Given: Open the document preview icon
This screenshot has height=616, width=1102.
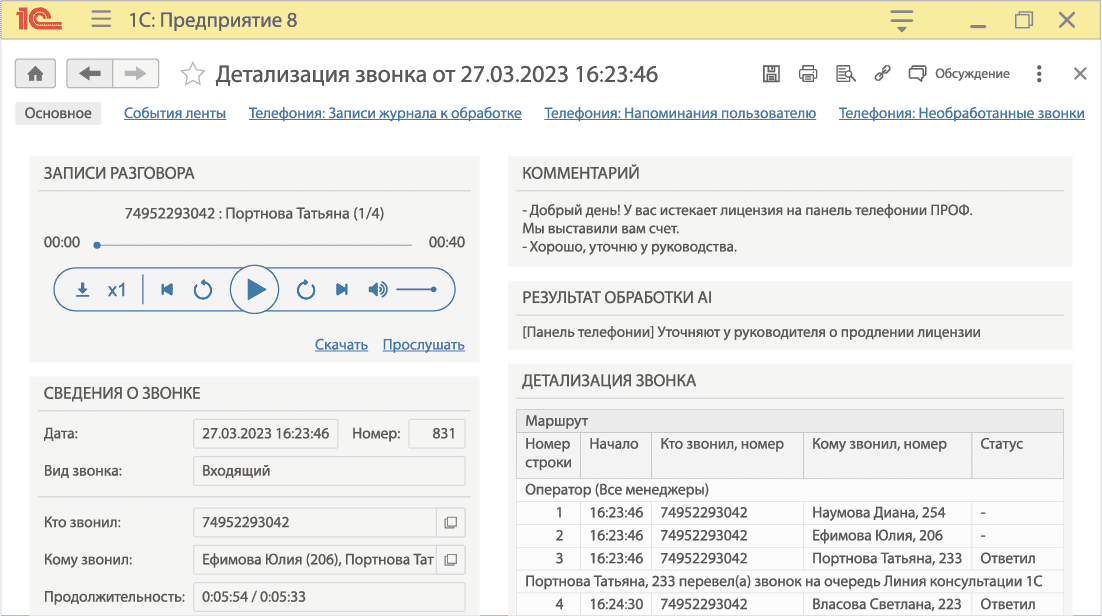Looking at the screenshot, I should coord(845,73).
